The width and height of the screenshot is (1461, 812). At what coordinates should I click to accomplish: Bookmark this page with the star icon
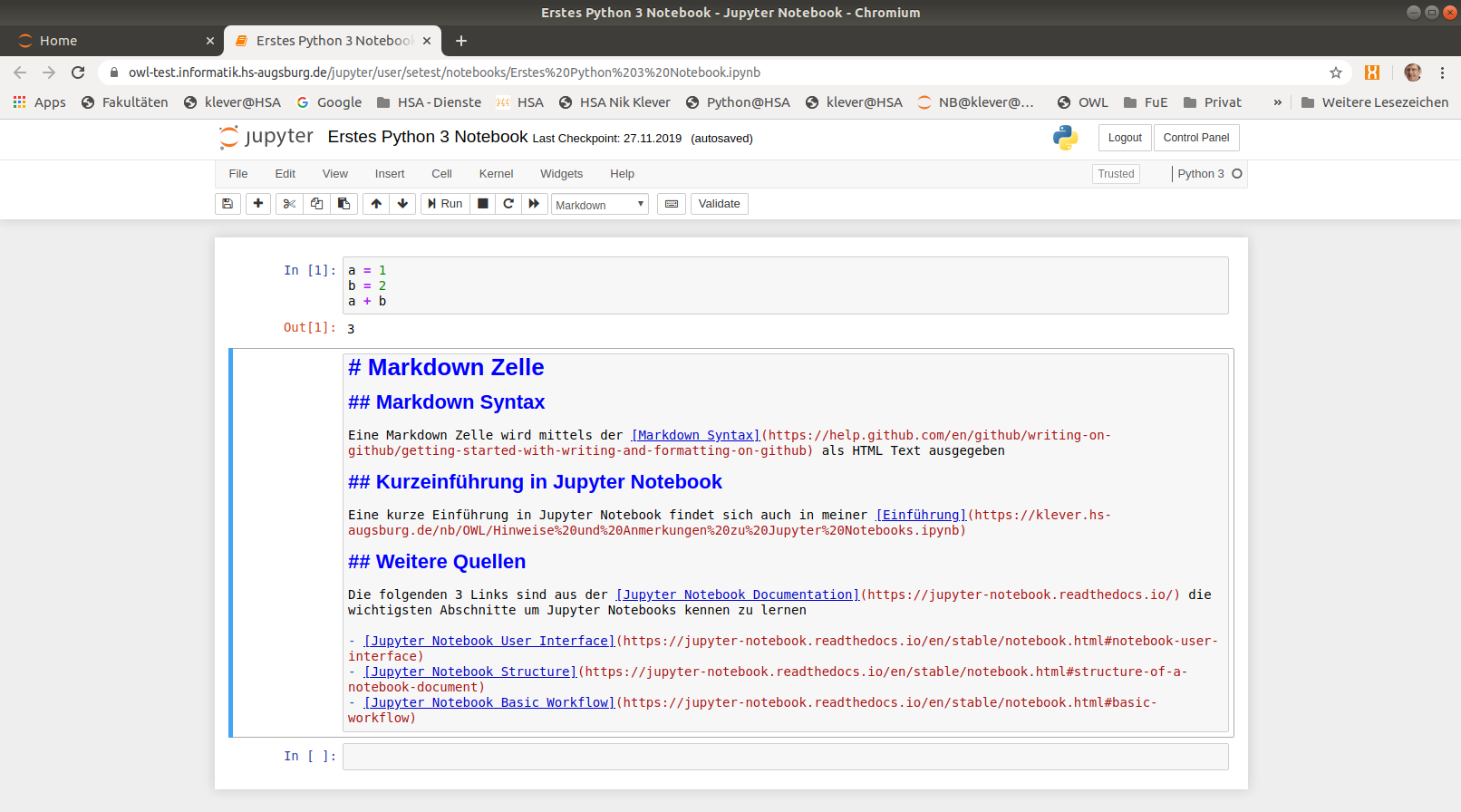click(1335, 72)
